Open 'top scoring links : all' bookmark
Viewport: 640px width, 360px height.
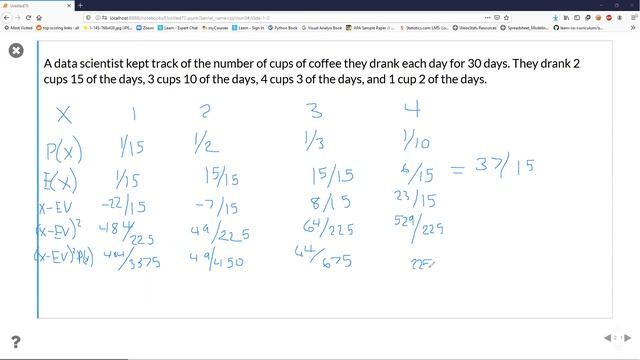[58, 28]
